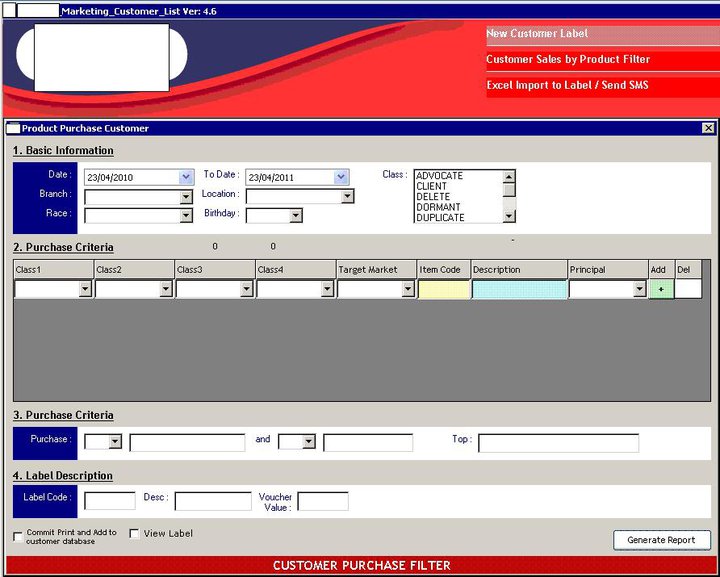
Task: Close the Product Purchase Customer window
Action: (x=709, y=128)
